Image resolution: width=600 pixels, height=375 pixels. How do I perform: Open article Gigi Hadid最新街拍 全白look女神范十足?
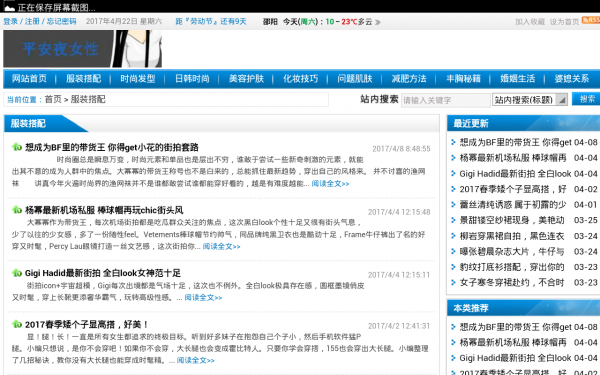103,273
